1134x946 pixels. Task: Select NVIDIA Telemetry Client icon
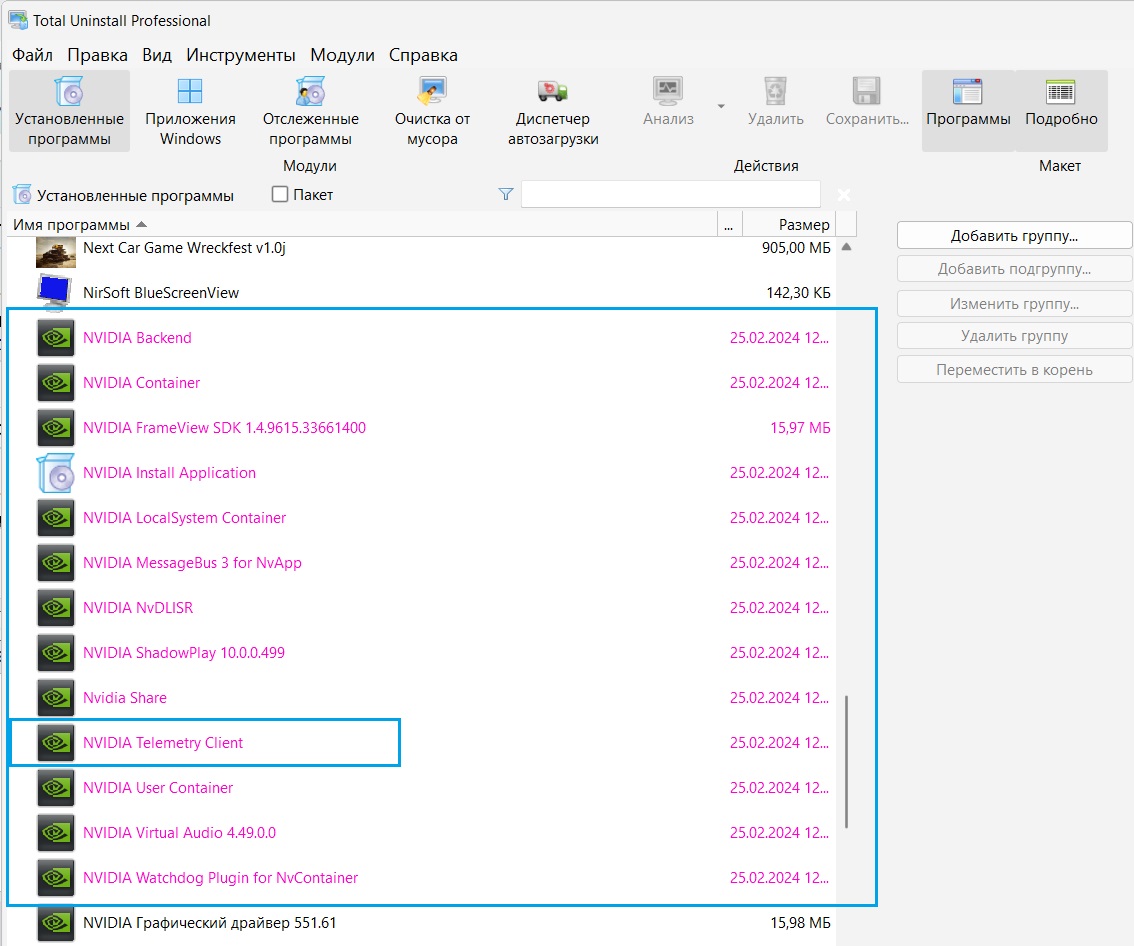56,743
